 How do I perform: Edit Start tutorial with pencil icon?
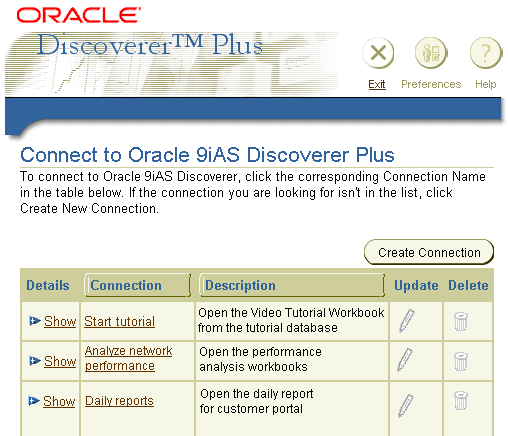click(407, 321)
